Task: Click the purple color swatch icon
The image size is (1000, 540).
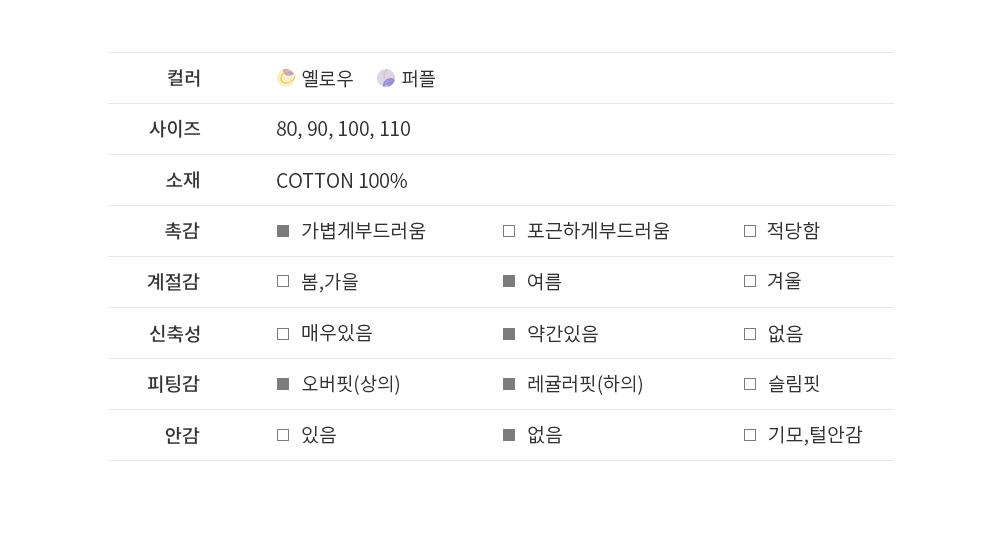Action: pyautogui.click(x=386, y=78)
